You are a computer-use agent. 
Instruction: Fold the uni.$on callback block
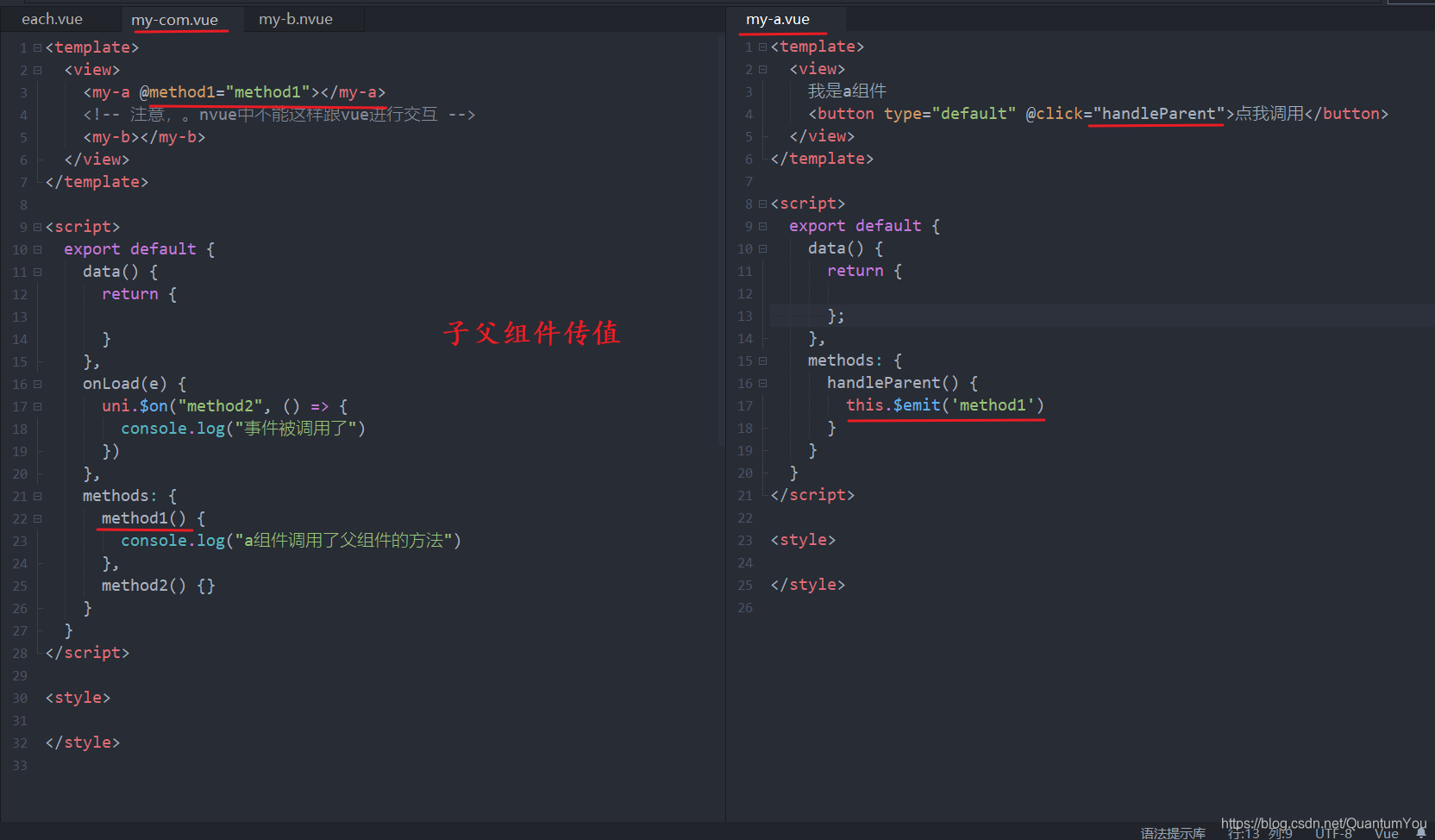pyautogui.click(x=37, y=407)
